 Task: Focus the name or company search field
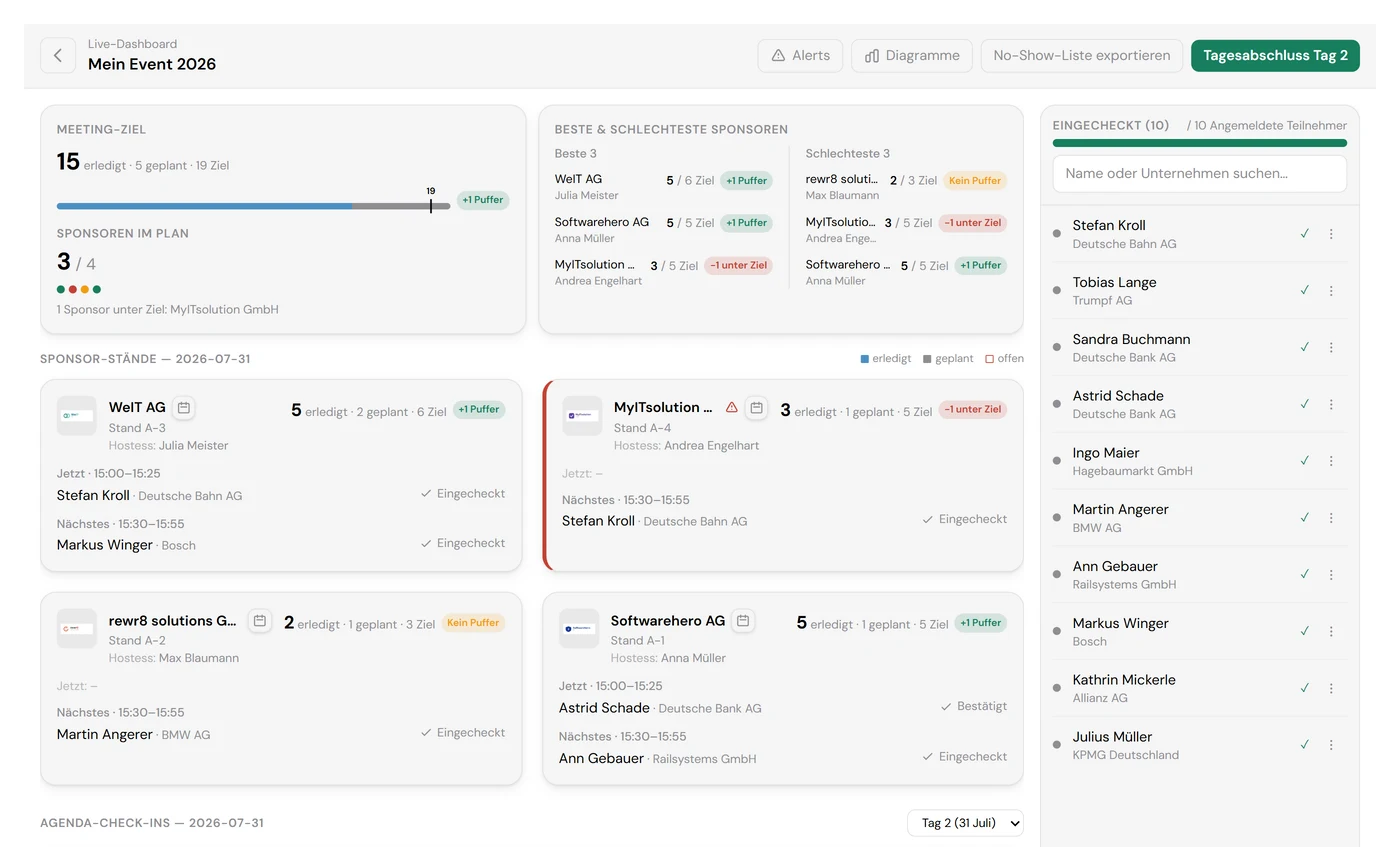click(1200, 173)
